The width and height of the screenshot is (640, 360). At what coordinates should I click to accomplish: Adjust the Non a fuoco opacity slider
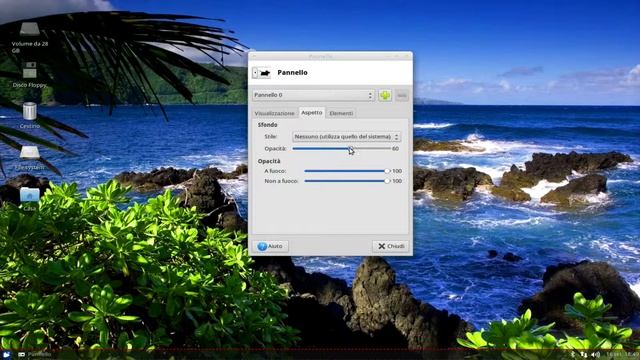point(347,181)
